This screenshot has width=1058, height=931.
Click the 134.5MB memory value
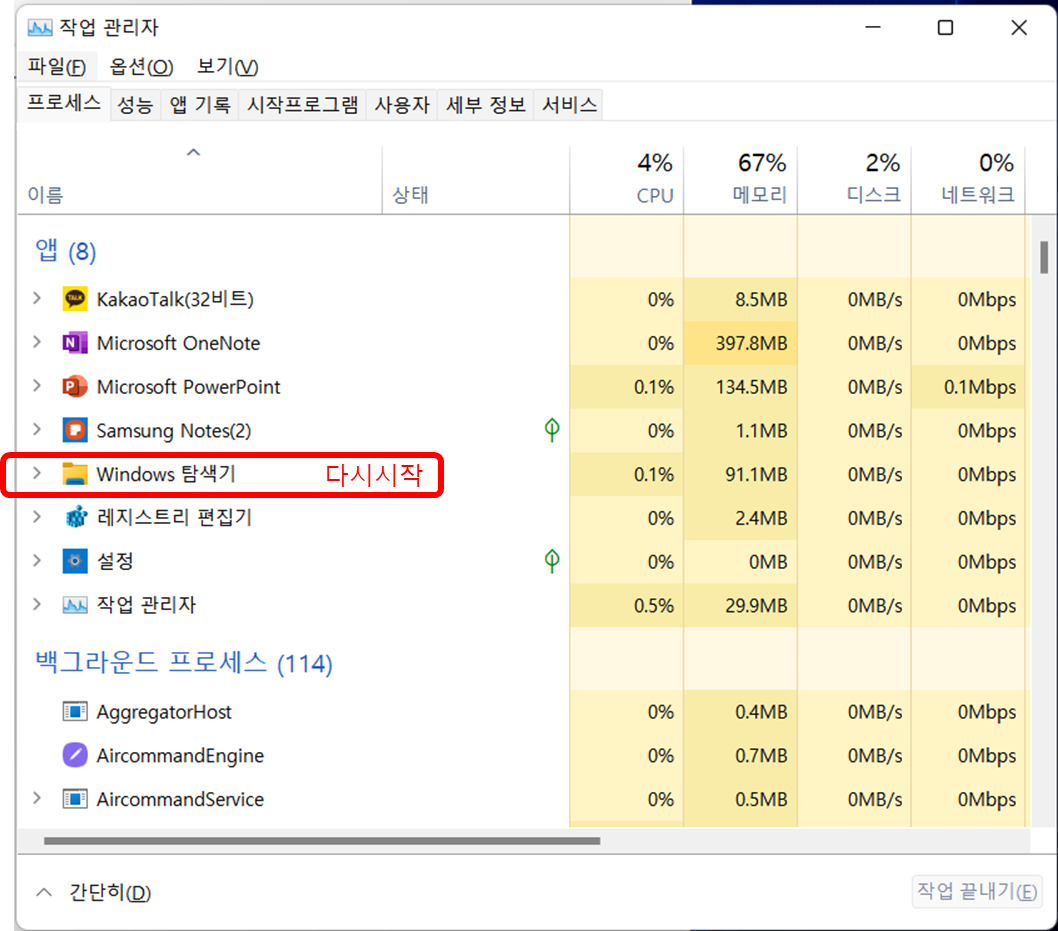752,387
